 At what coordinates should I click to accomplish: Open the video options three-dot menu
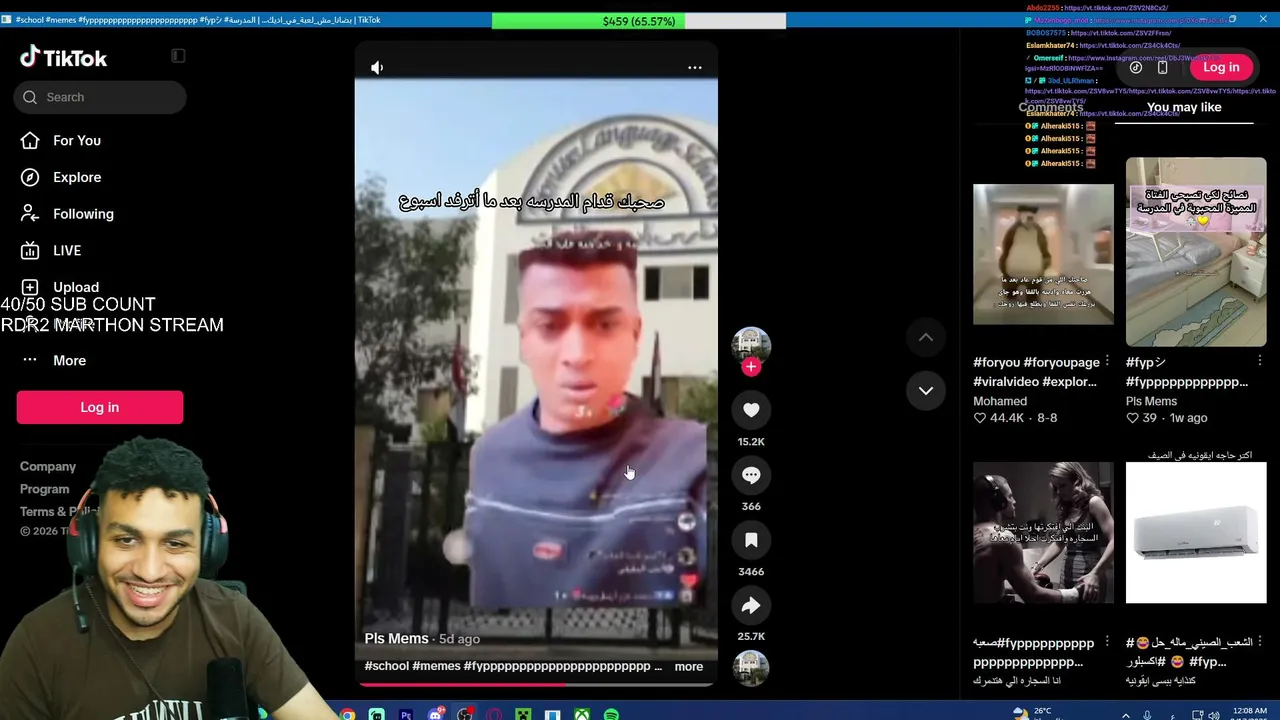pyautogui.click(x=695, y=67)
